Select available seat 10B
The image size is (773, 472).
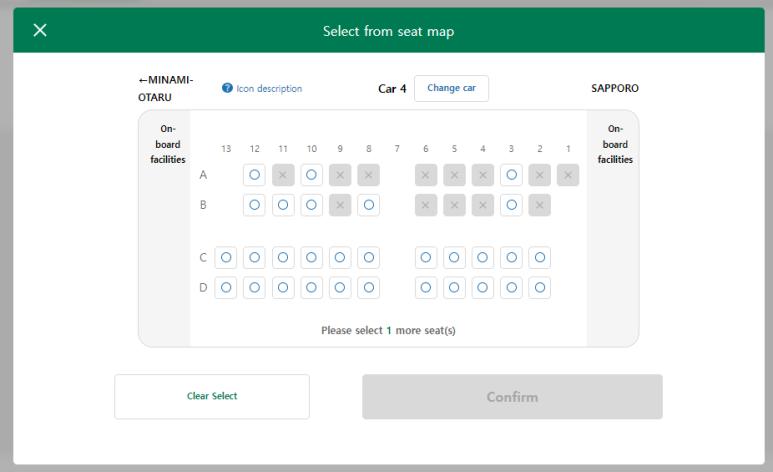pyautogui.click(x=311, y=205)
